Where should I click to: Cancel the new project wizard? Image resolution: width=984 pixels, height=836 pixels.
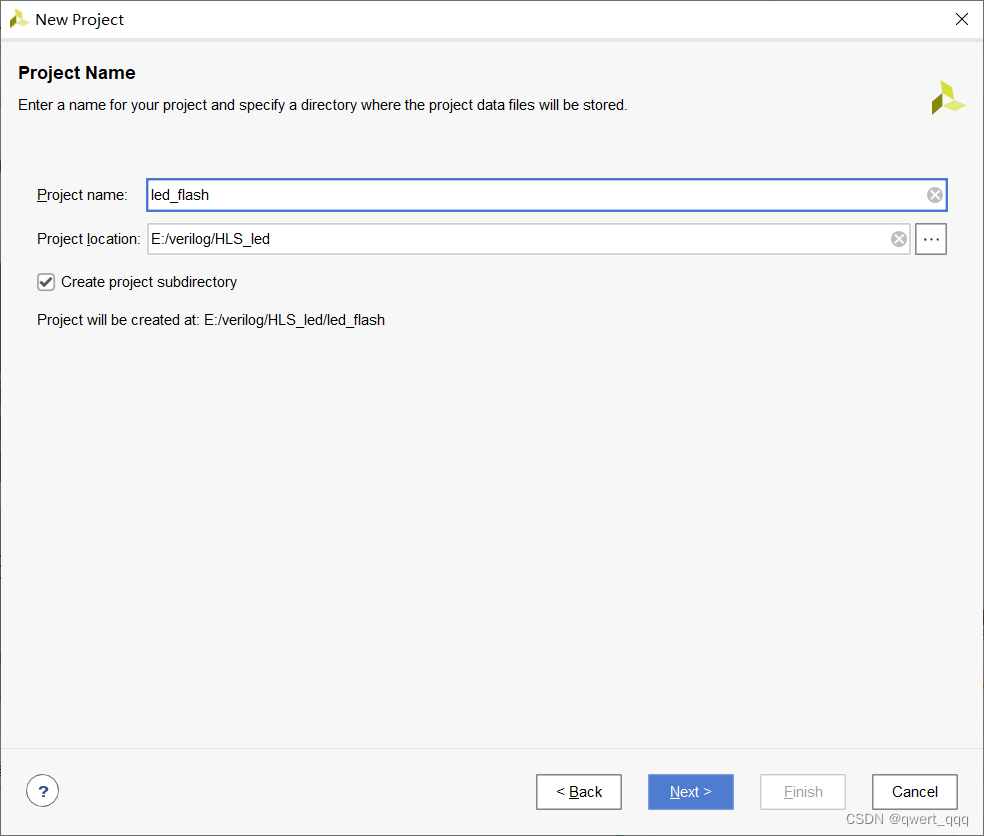point(914,792)
